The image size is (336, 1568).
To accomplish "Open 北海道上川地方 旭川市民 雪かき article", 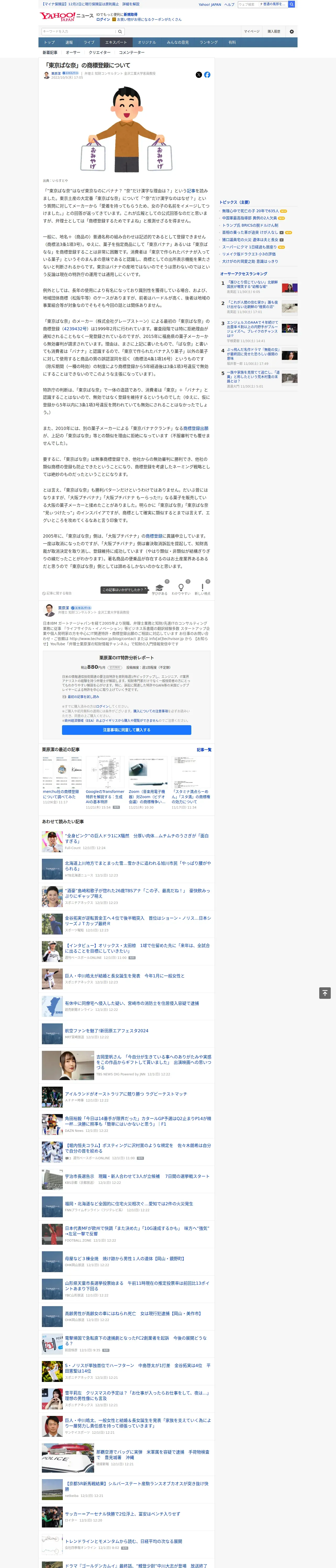I will click(138, 866).
